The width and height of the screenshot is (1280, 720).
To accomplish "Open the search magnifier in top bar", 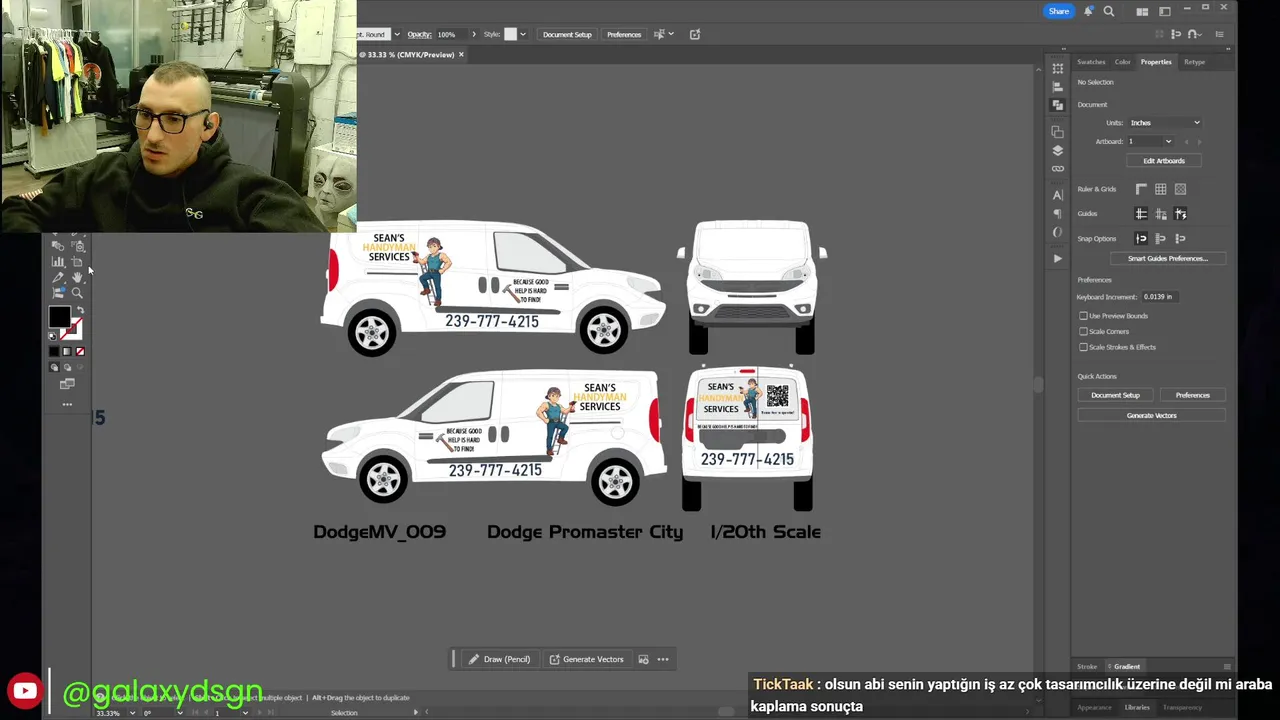I will 1109,11.
